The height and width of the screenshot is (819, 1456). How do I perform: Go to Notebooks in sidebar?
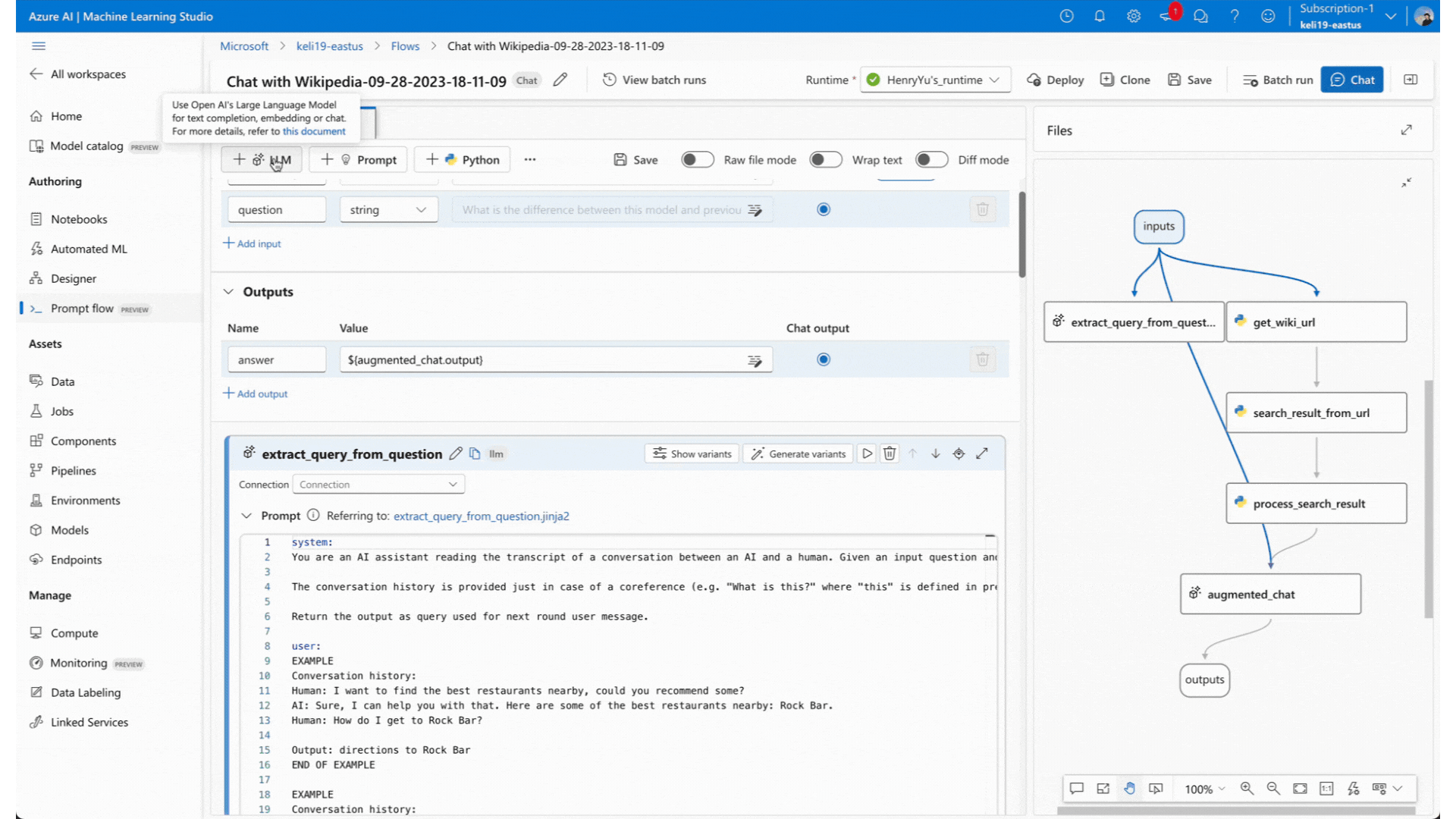[79, 219]
